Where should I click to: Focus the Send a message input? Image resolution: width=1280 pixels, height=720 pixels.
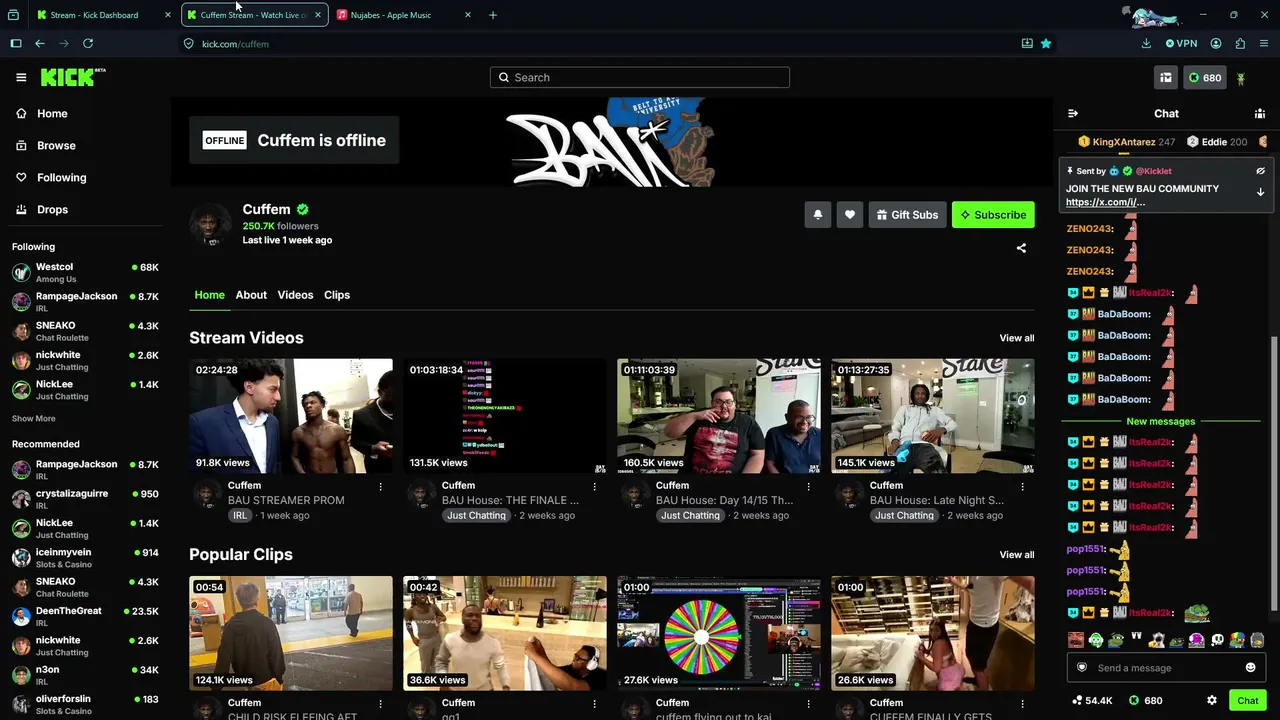click(x=1165, y=668)
